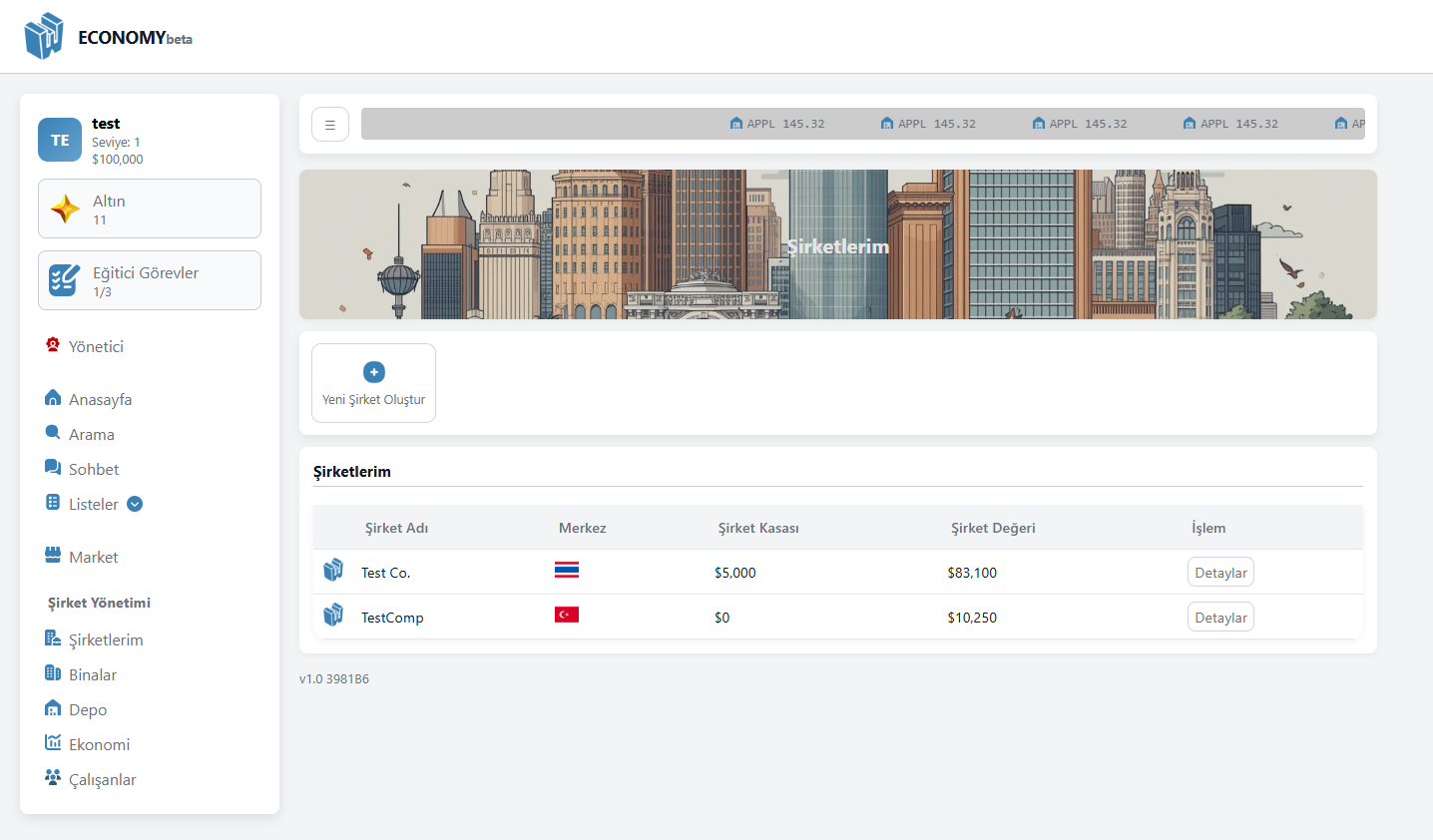
Task: Click the first APPL ticker icon
Action: pos(736,124)
